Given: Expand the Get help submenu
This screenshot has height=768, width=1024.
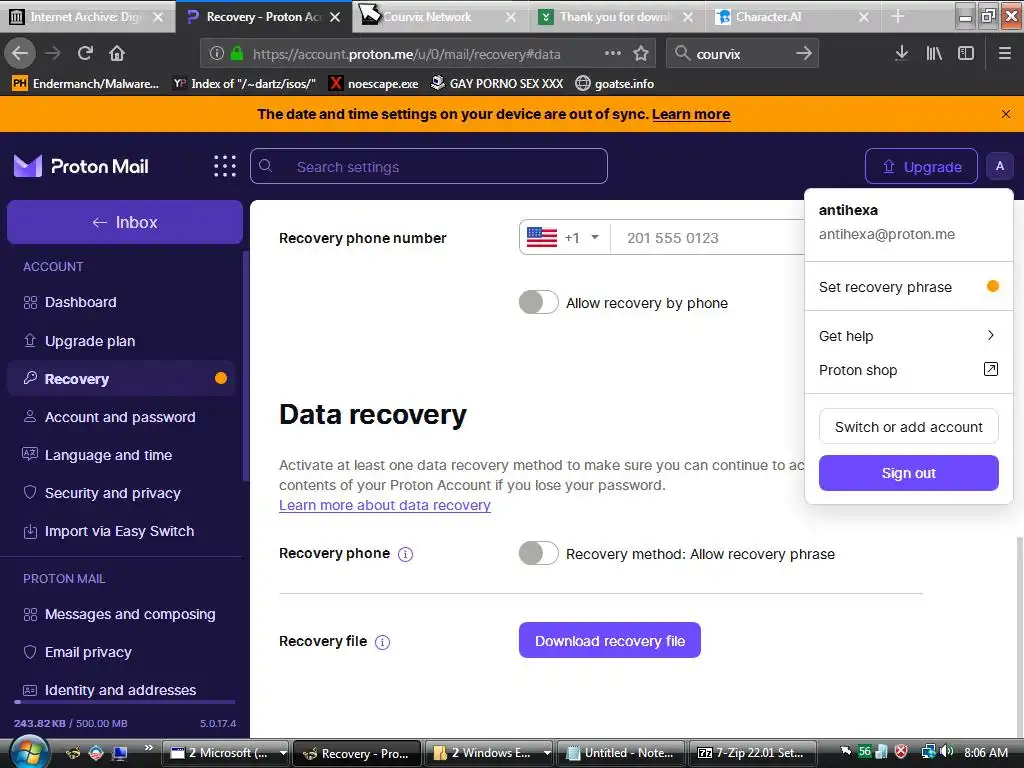Looking at the screenshot, I should point(908,336).
